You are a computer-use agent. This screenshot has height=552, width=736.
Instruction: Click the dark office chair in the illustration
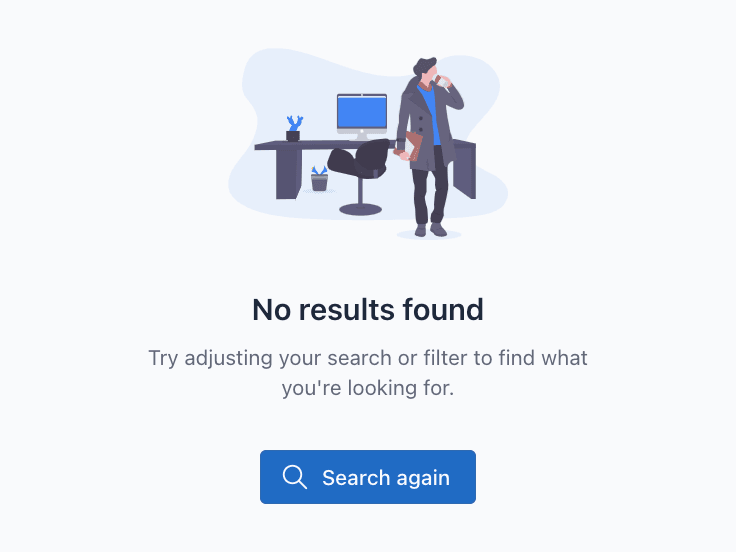[360, 176]
